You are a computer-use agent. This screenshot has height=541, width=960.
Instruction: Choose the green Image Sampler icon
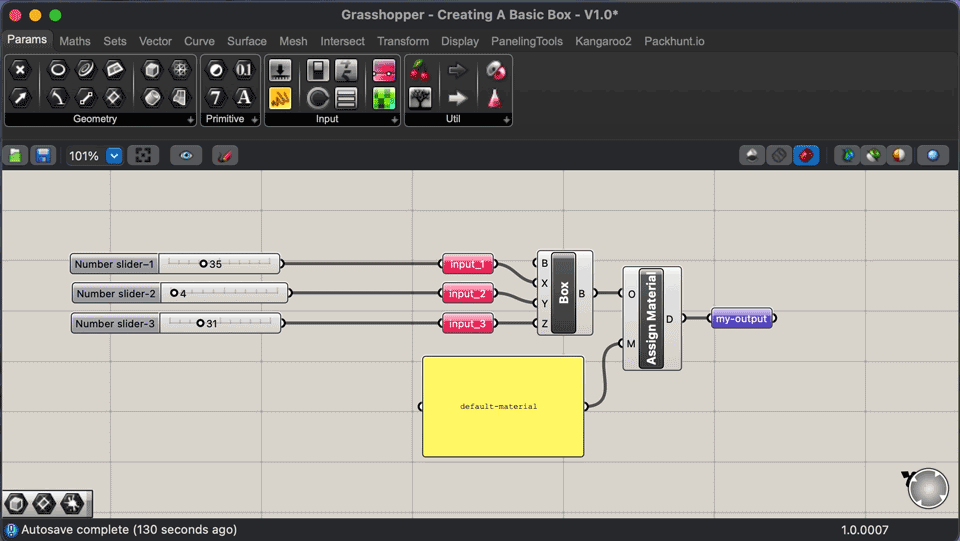click(384, 98)
